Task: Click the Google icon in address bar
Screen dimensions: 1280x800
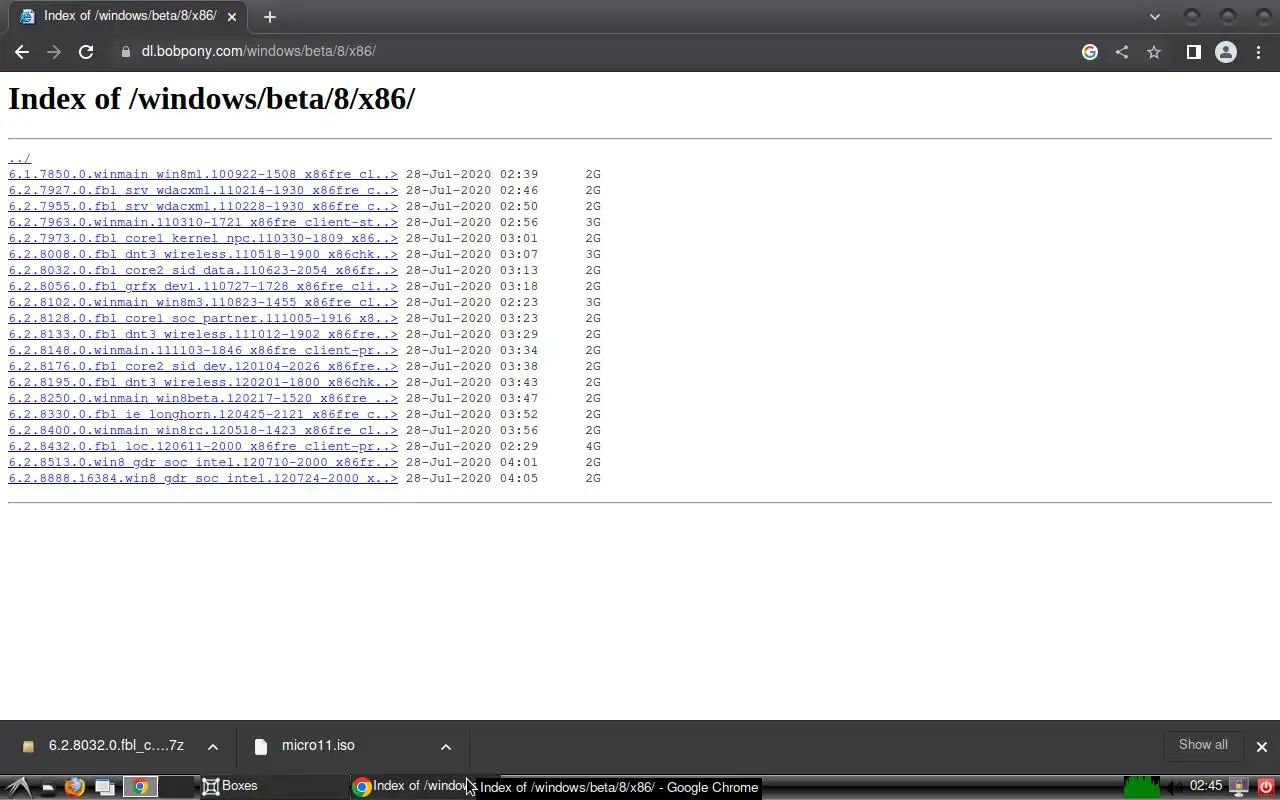Action: coord(1090,52)
